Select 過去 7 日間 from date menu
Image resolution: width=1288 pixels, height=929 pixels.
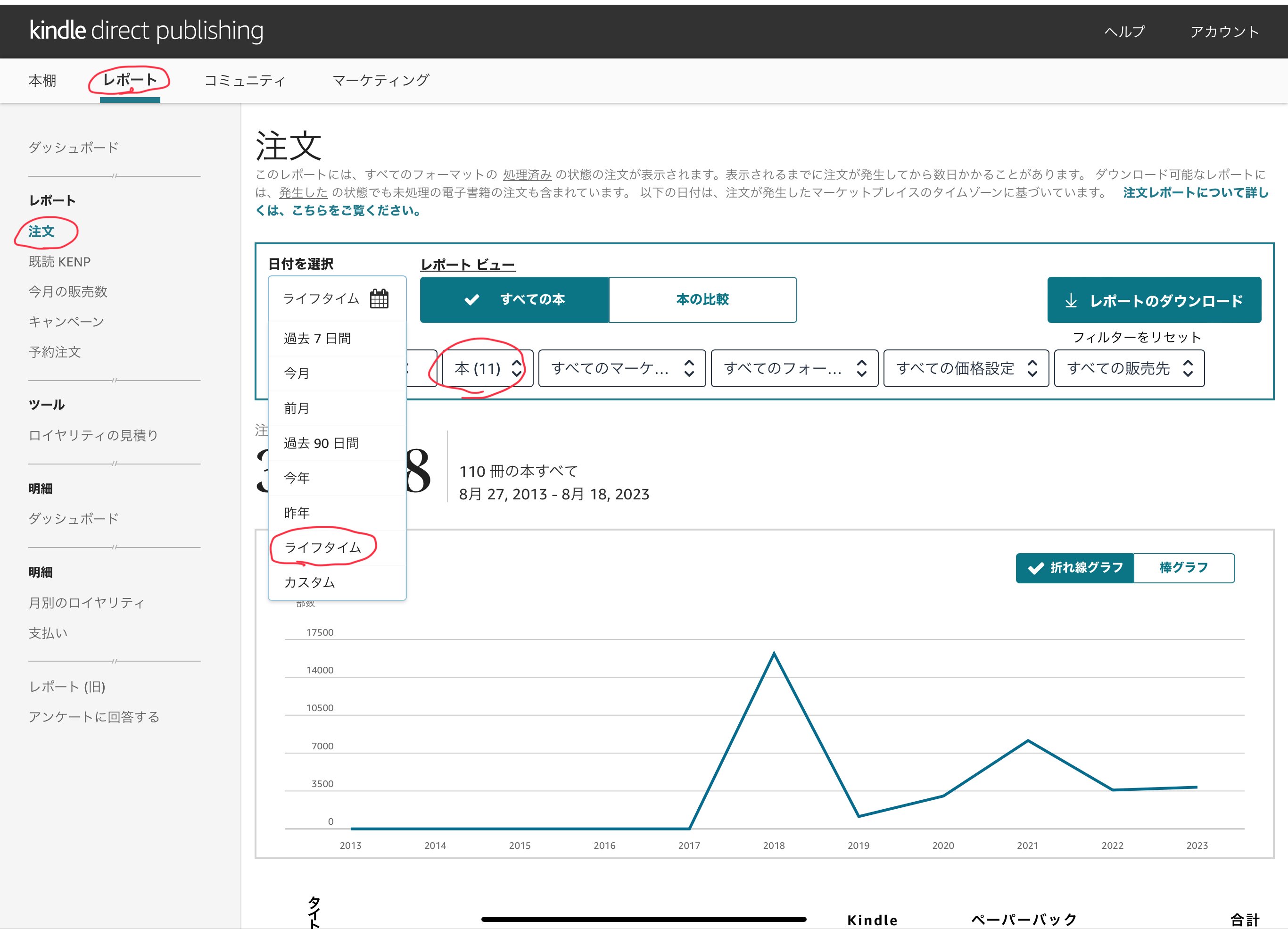(317, 338)
